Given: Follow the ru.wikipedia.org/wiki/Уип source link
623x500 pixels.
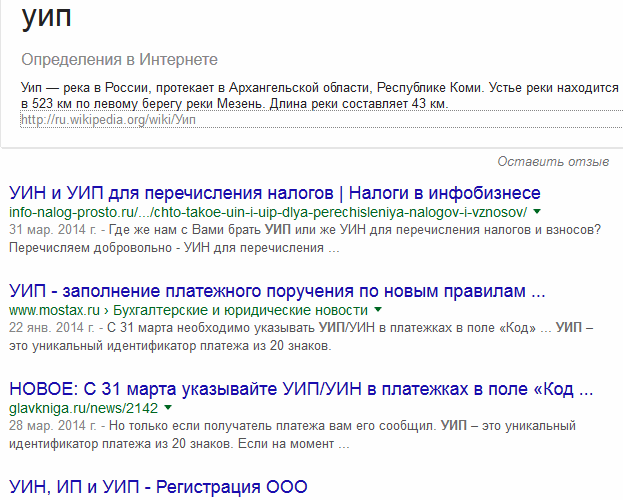Looking at the screenshot, I should (x=108, y=120).
